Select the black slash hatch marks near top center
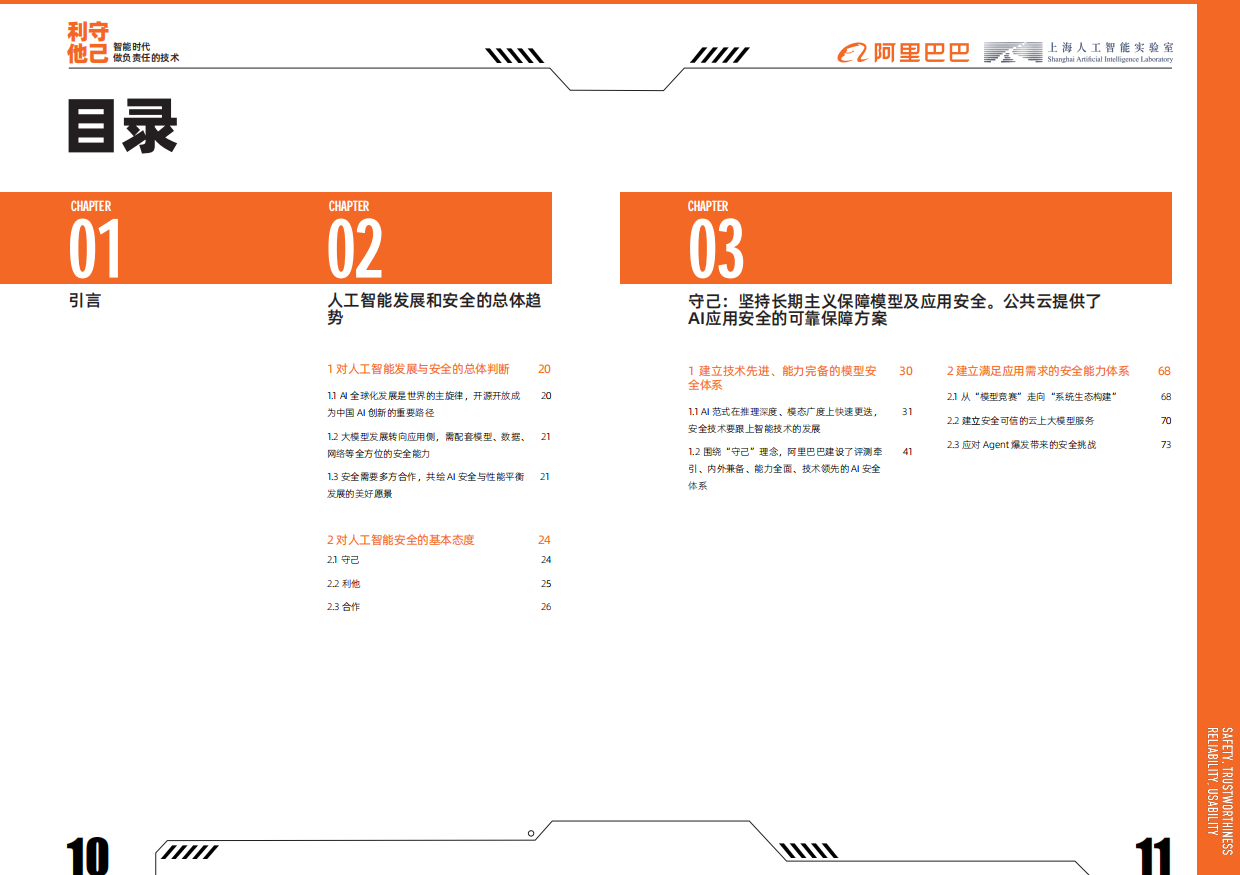1240x875 pixels. (512, 53)
